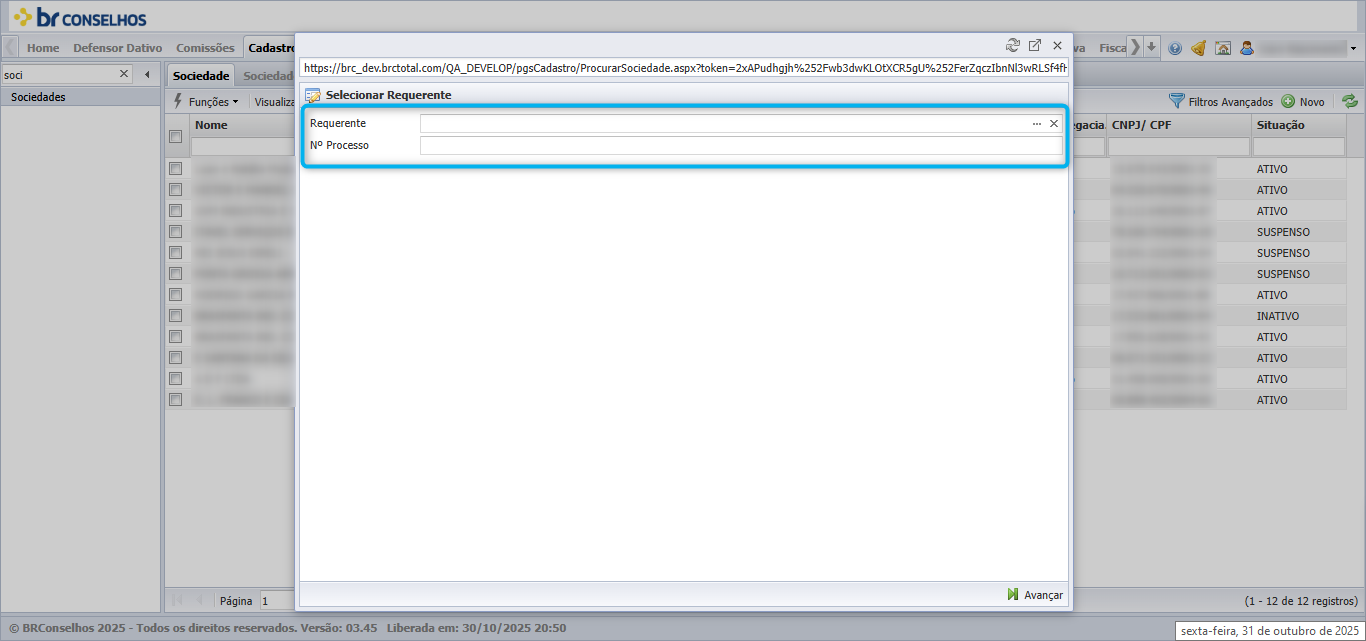
Task: Toggle the select-all checkbox in grid header
Action: (175, 136)
